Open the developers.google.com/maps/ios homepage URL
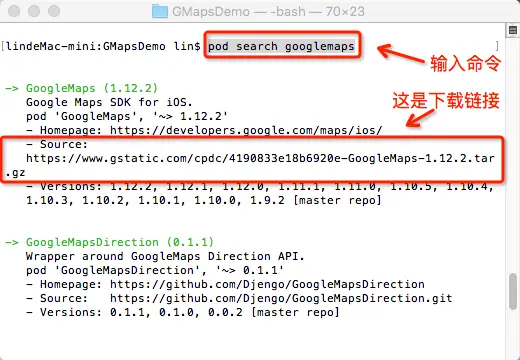This screenshot has height=360, width=520. pyautogui.click(x=246, y=130)
